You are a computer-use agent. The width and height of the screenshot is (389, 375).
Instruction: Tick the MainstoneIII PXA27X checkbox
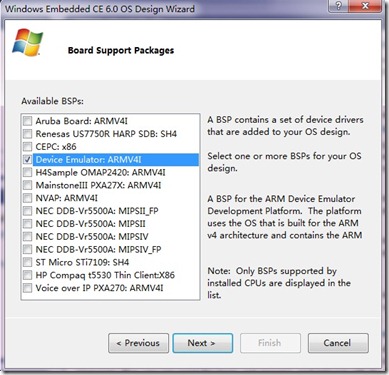click(x=28, y=185)
